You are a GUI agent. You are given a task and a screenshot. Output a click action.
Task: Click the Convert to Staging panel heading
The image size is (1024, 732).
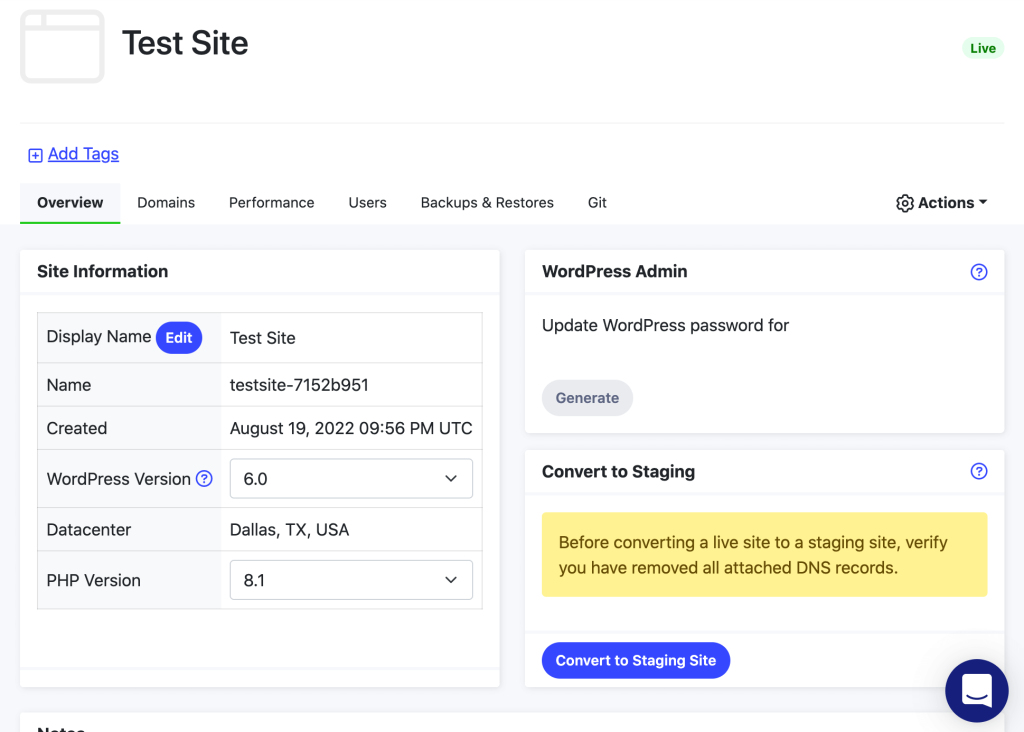click(618, 471)
